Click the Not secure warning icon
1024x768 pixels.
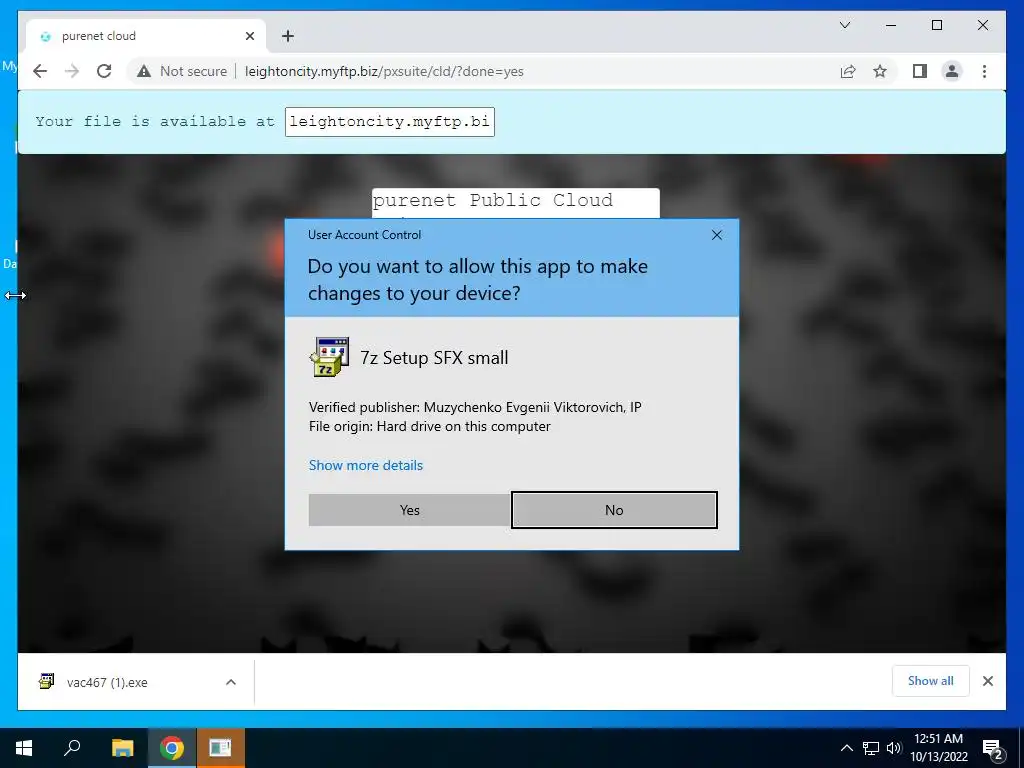point(144,71)
